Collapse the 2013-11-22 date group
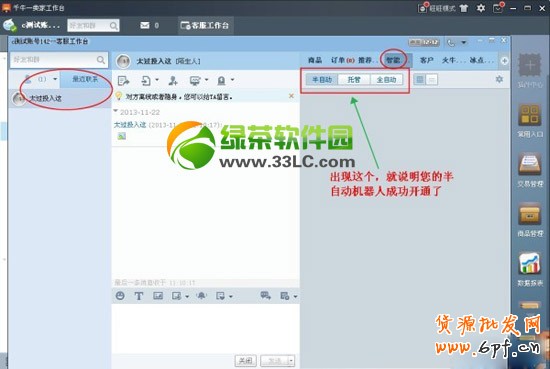 click(x=116, y=111)
